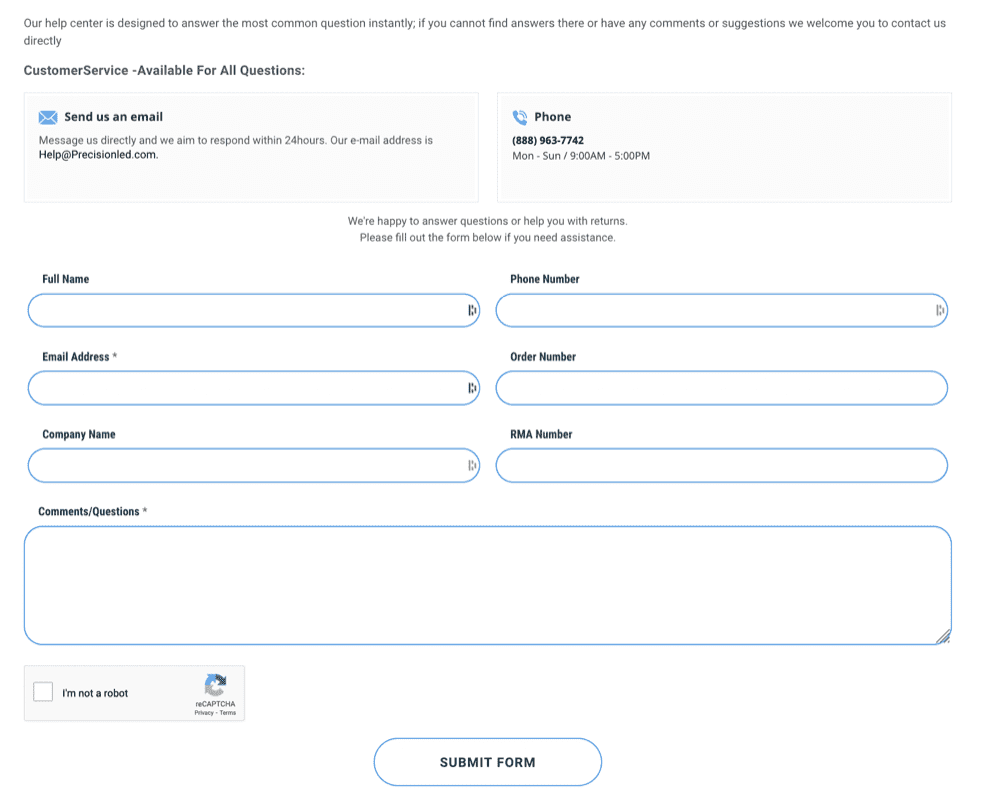Click the resize handle of the Comments box
The width and height of the screenshot is (1000, 794).
point(943,637)
